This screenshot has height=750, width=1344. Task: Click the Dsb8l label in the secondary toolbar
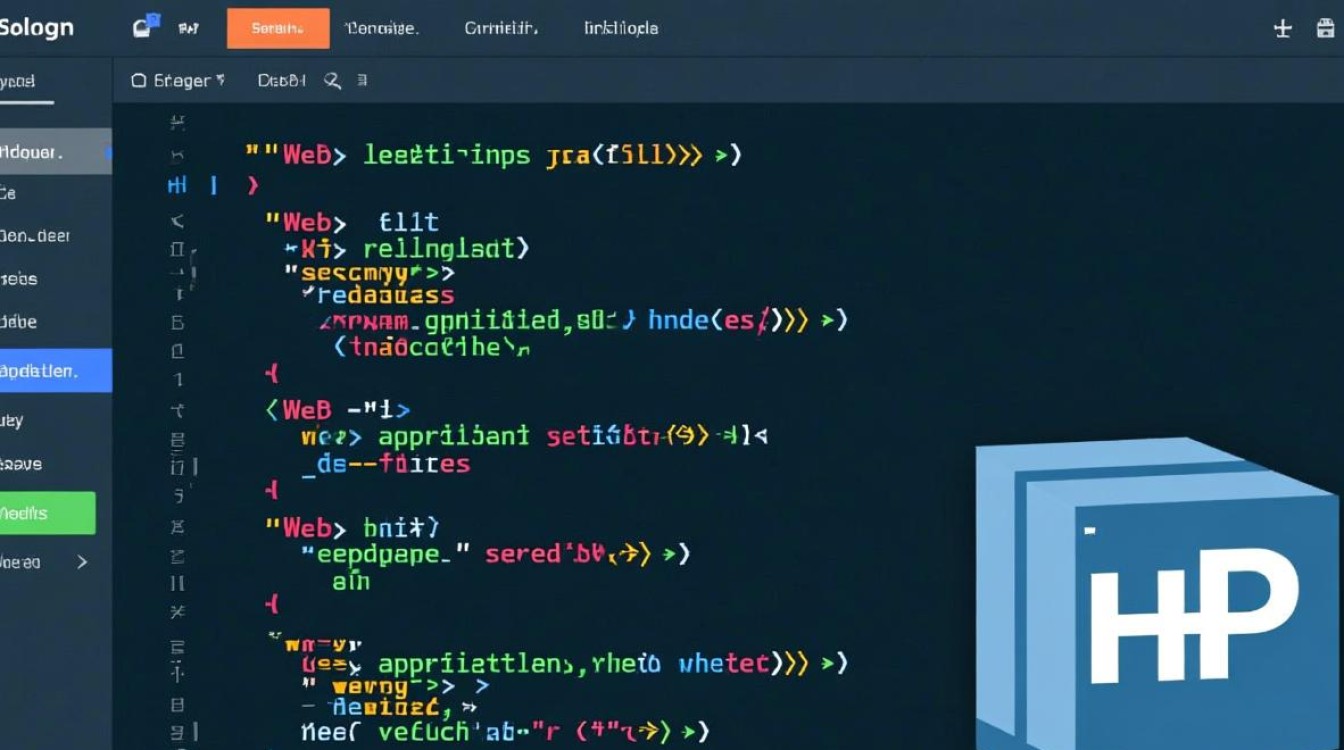(x=281, y=81)
